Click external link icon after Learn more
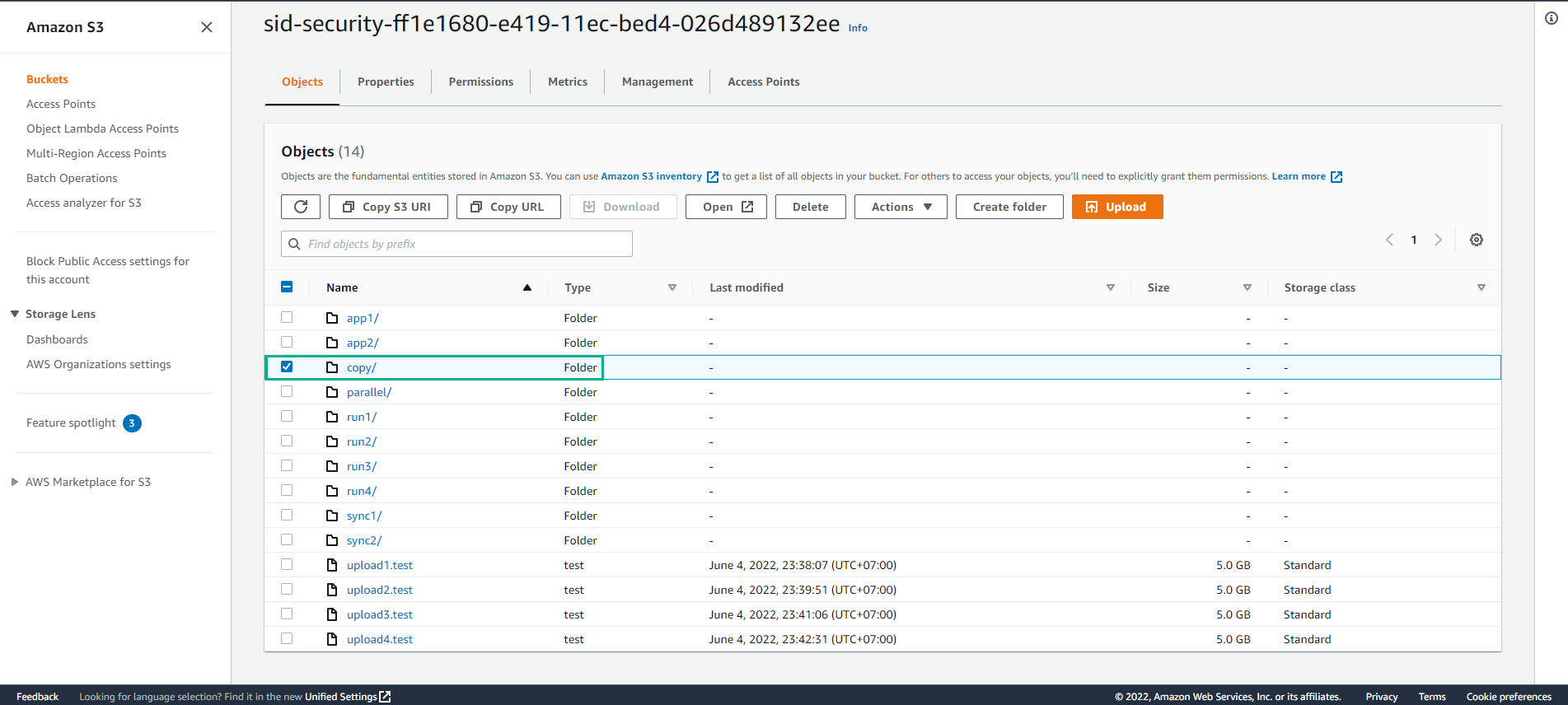 1336,177
